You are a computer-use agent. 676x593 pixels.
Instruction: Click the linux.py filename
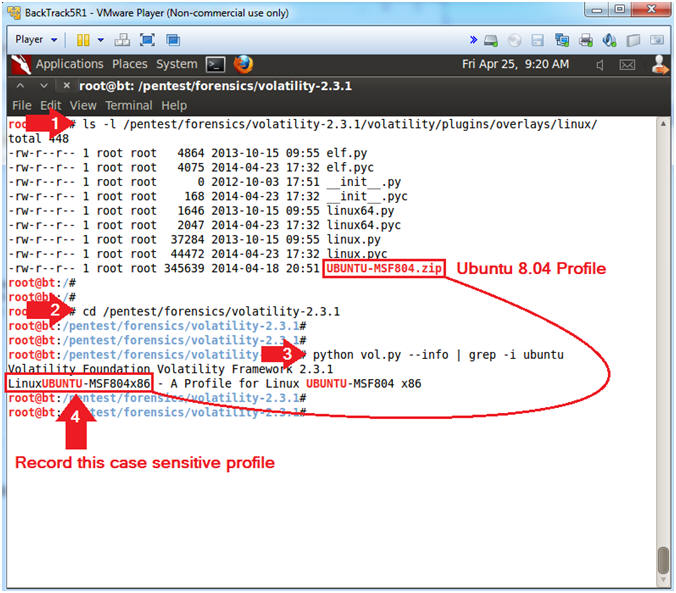click(354, 240)
